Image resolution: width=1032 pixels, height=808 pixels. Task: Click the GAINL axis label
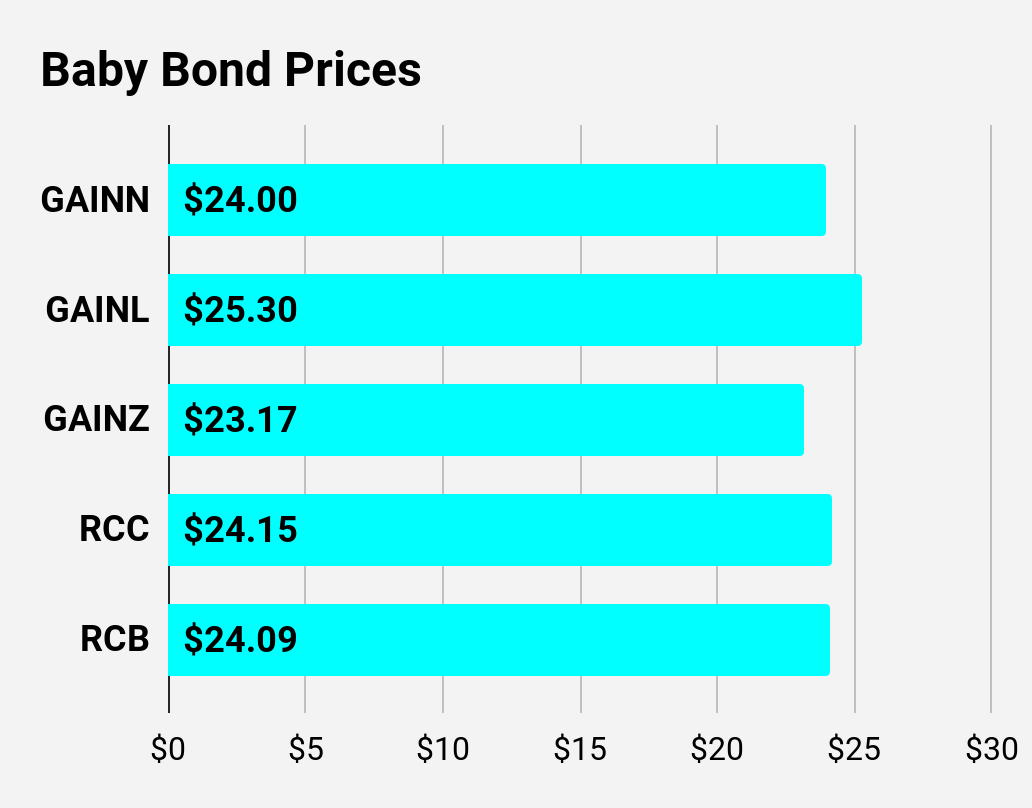pyautogui.click(x=97, y=310)
